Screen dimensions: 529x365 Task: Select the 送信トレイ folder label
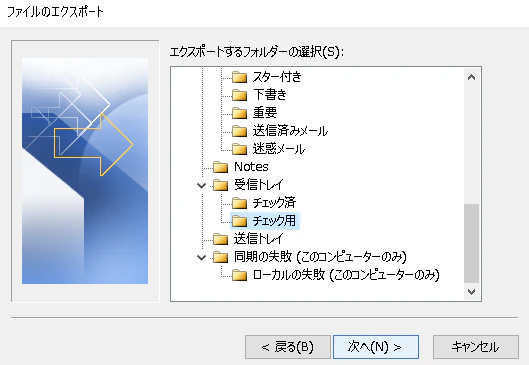tap(258, 239)
